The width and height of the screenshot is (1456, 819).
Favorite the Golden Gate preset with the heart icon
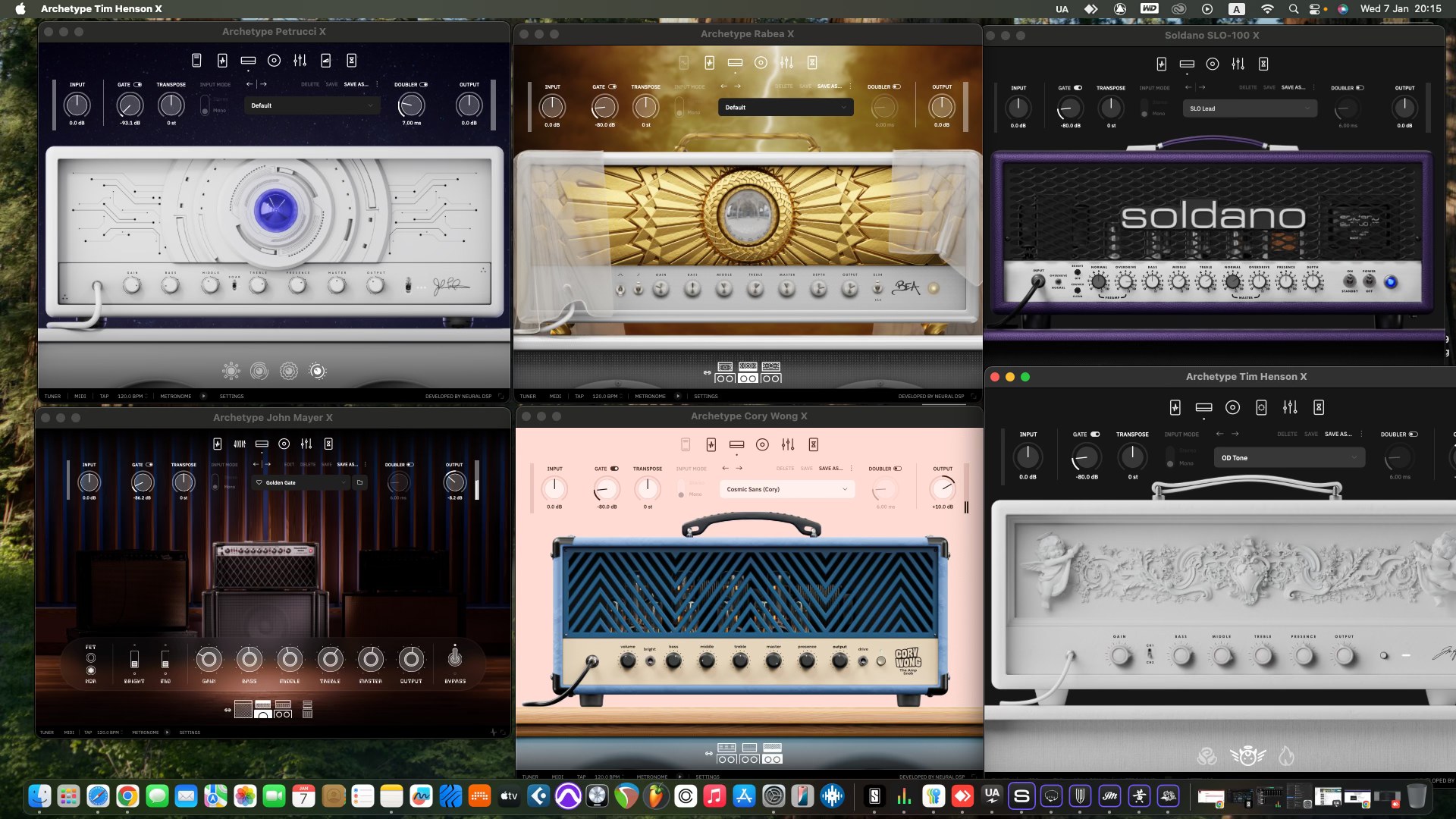259,482
